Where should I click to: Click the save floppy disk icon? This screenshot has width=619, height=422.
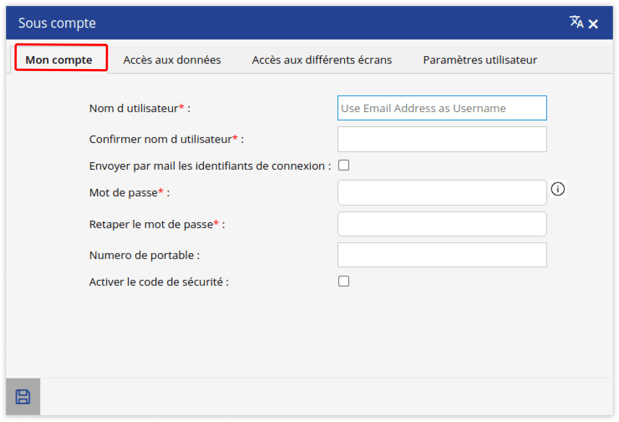[23, 397]
